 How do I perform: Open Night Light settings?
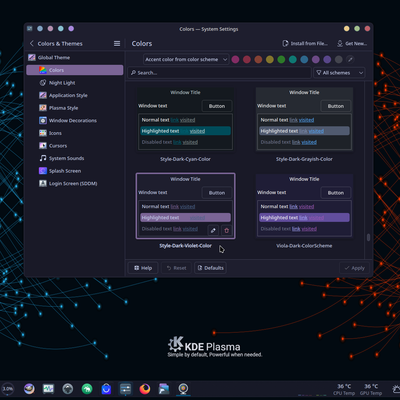(75, 83)
